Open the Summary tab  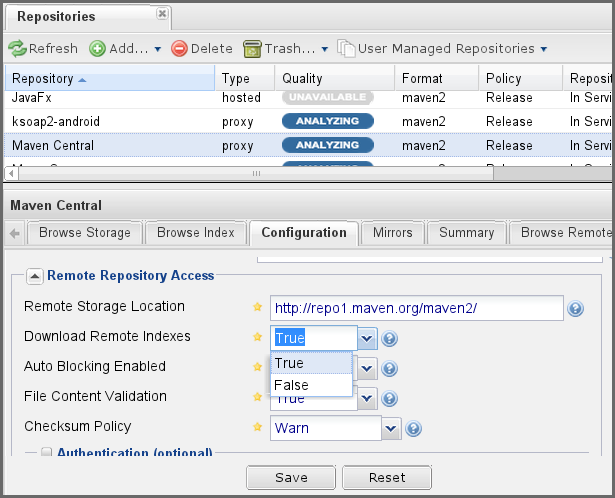pos(466,233)
